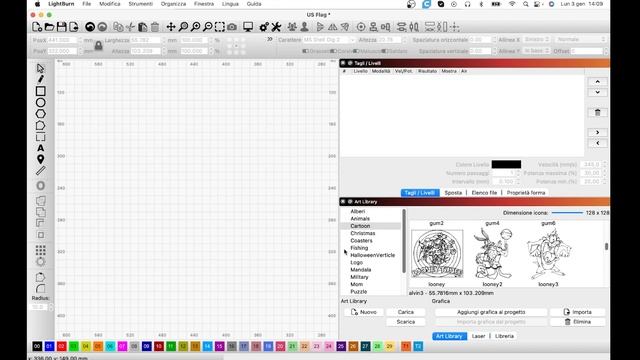This screenshot has width=640, height=360.
Task: Click the Pan/move view cross-arrows icon
Action: 171,27
